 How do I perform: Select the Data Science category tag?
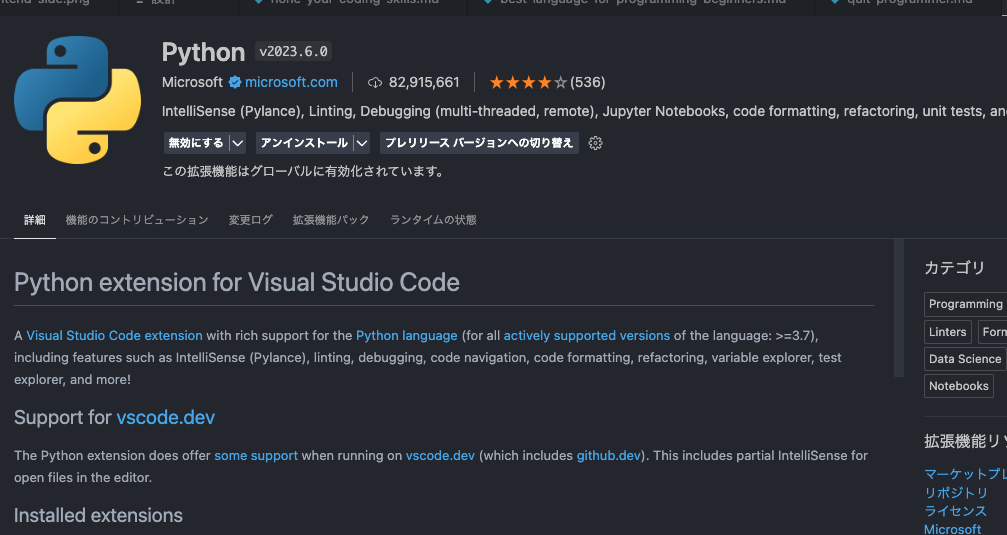[965, 359]
